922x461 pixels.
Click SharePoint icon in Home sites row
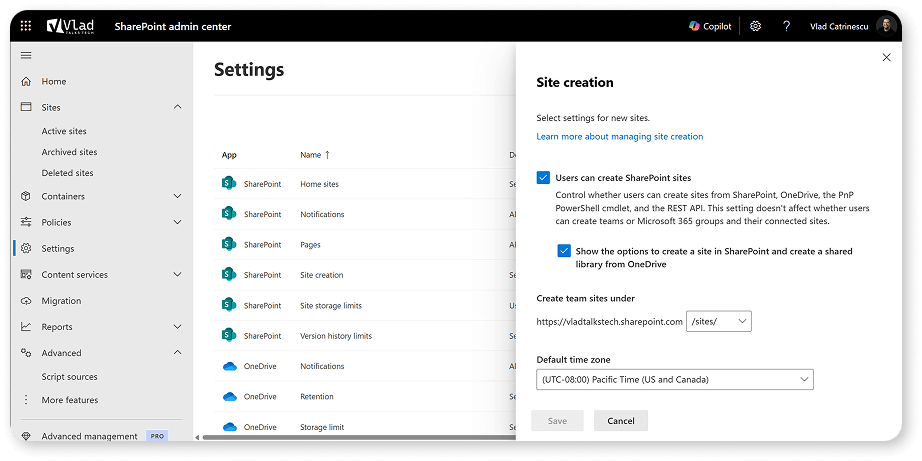point(229,183)
